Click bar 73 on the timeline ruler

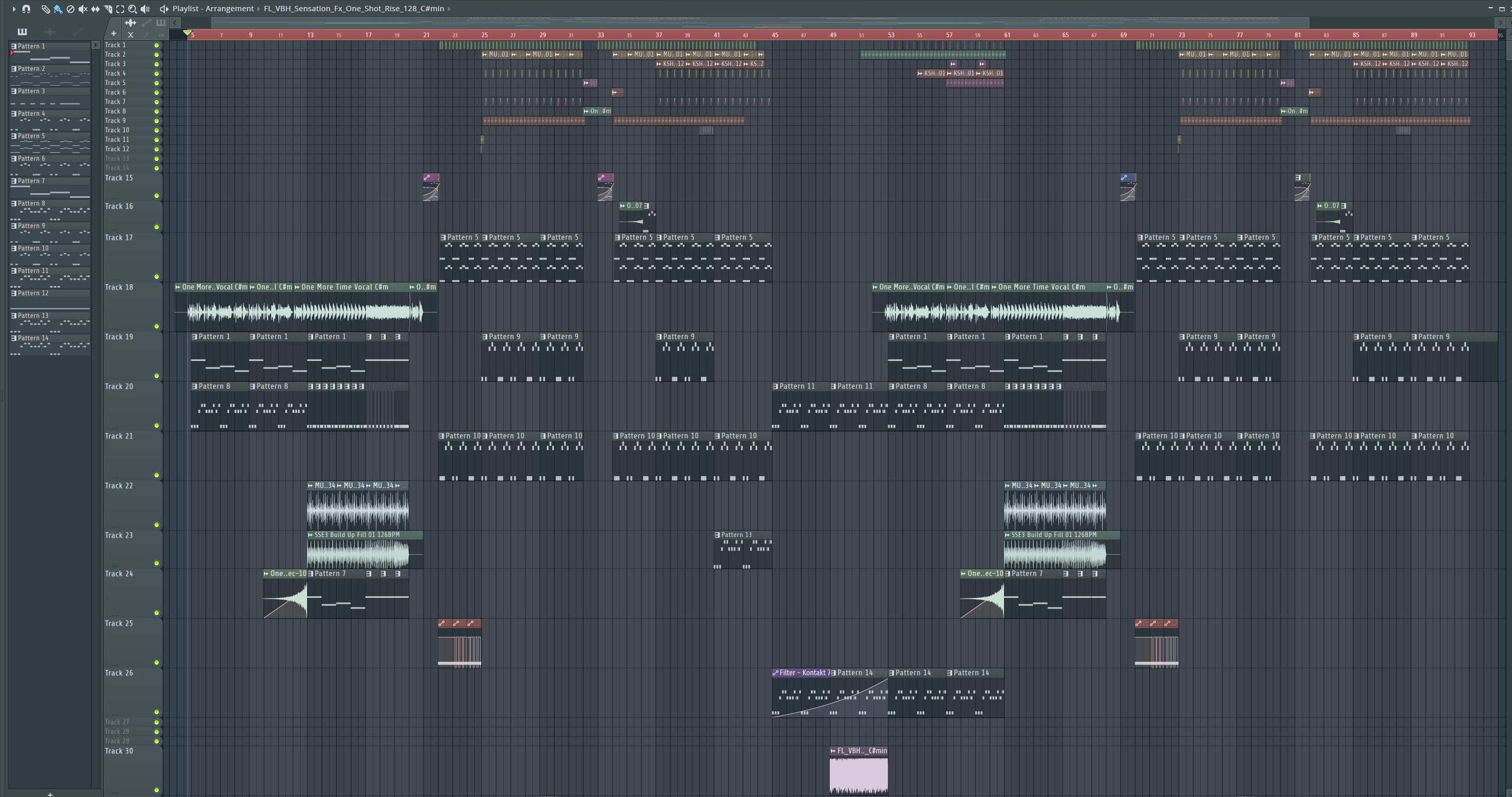[x=1181, y=35]
